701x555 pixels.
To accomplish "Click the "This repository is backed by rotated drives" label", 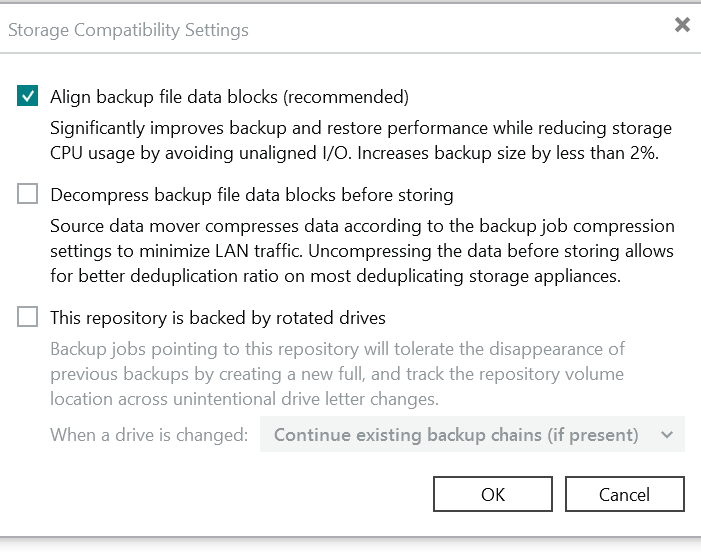I will (x=217, y=318).
